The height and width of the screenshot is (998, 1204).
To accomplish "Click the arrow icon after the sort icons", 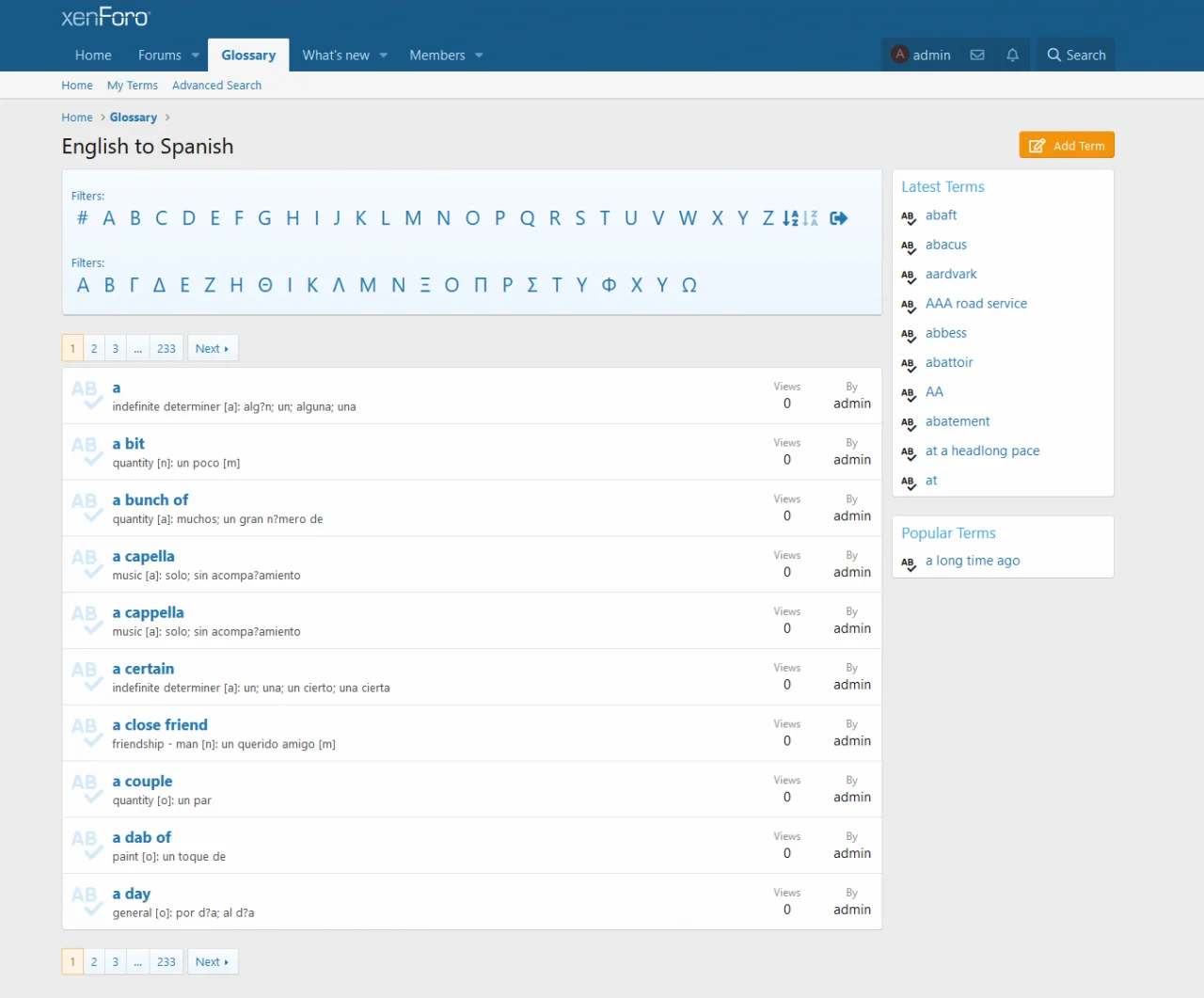I will point(839,218).
